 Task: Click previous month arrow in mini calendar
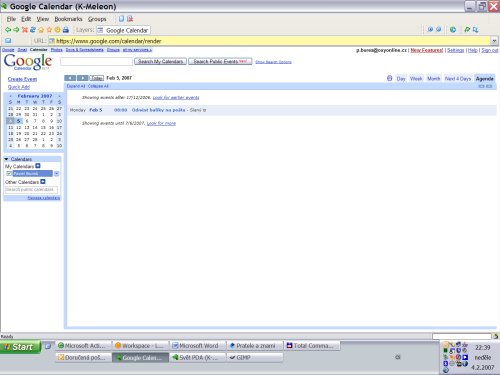[10, 96]
